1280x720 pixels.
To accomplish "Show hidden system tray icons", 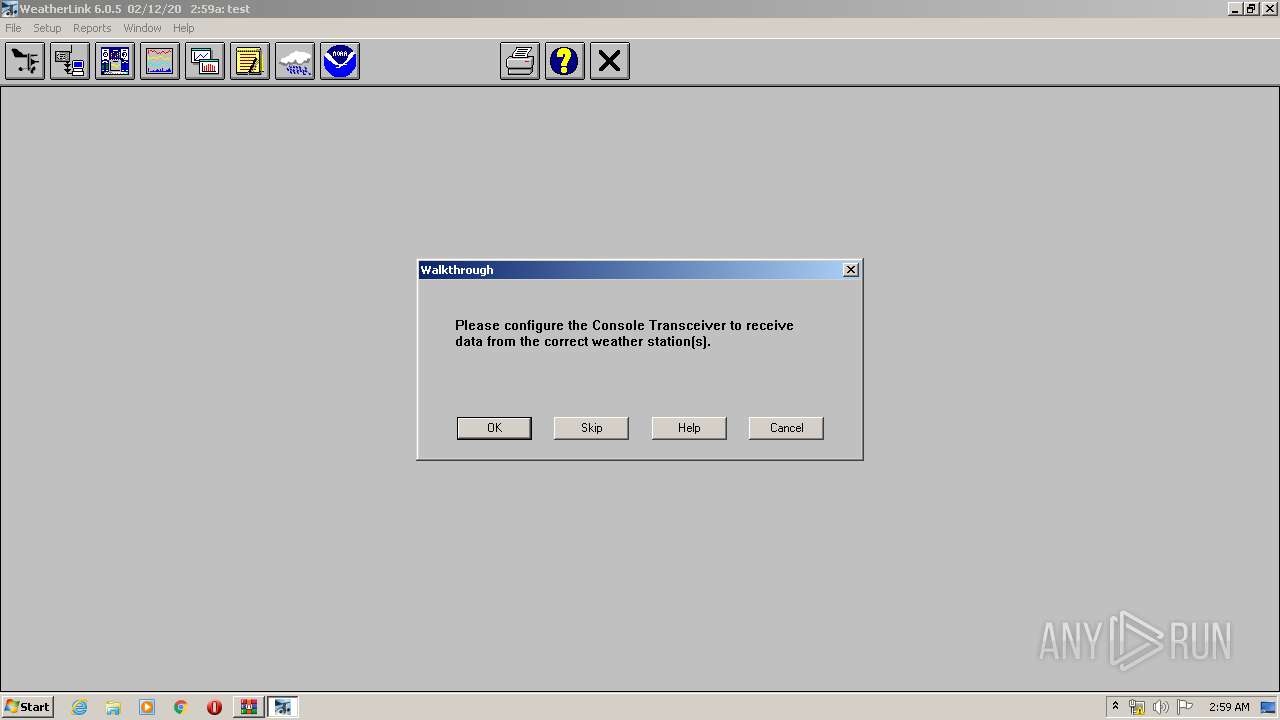I will click(1115, 707).
